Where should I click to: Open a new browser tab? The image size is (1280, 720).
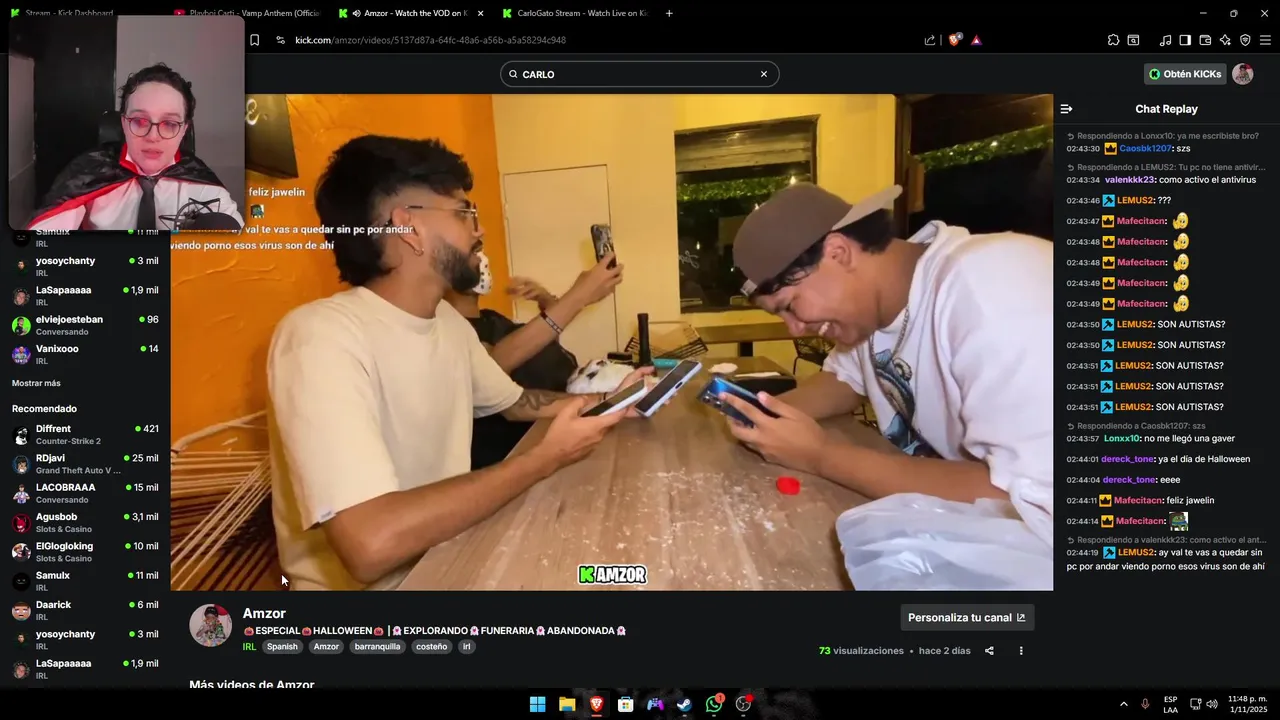669,13
